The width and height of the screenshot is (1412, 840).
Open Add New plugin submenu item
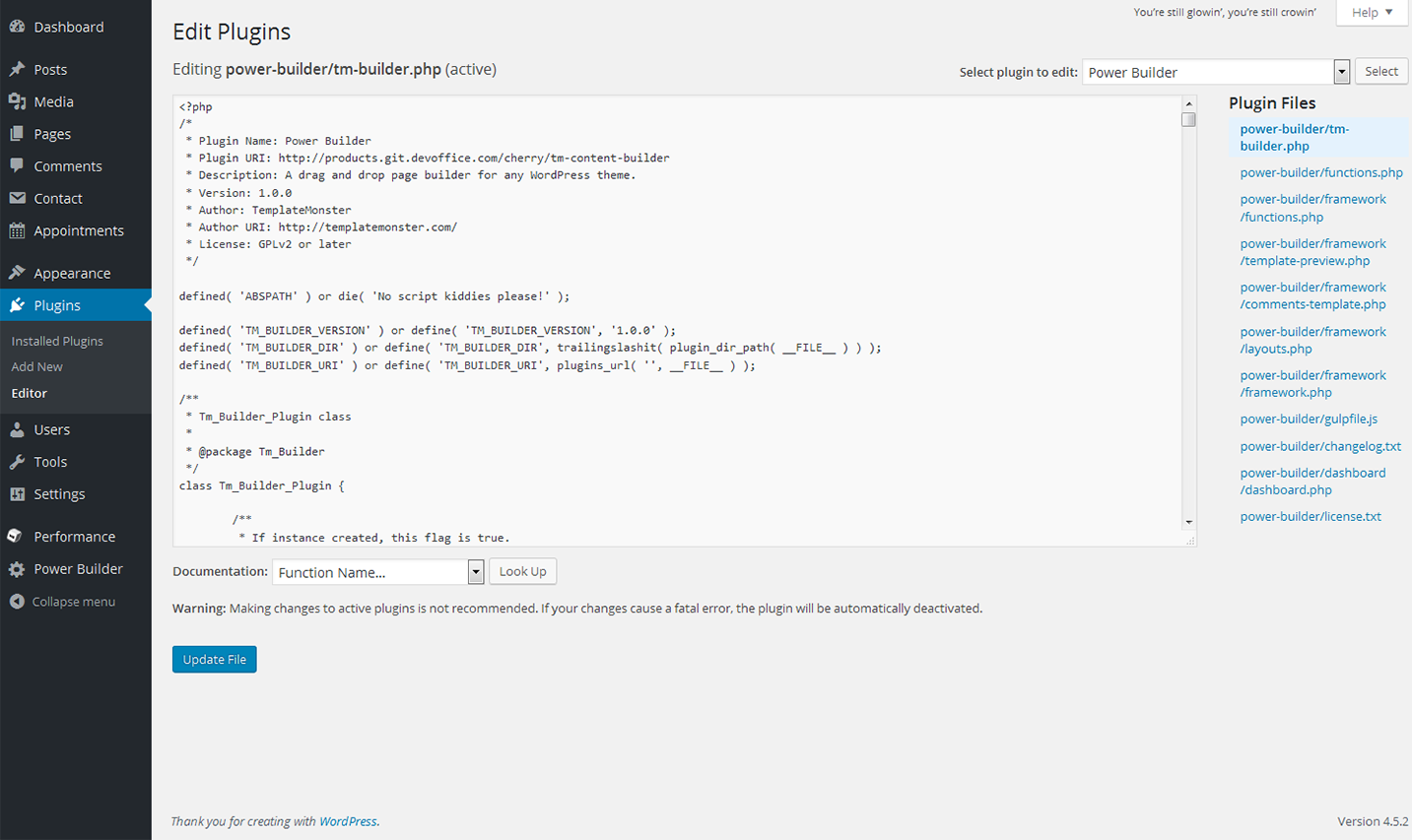(36, 366)
